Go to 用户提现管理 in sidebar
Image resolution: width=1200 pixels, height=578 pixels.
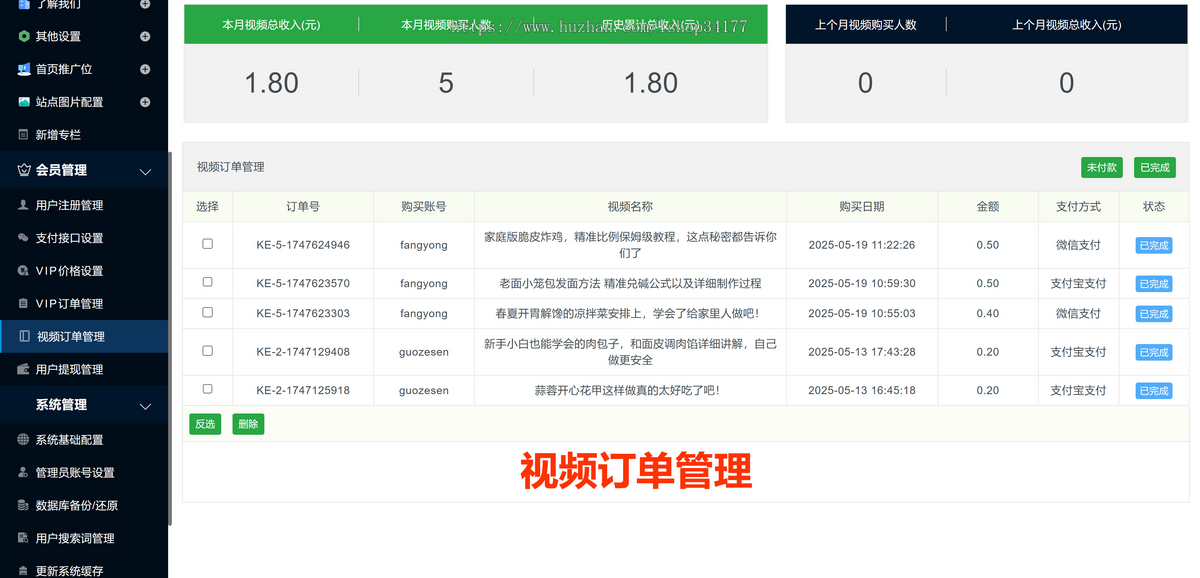69,370
